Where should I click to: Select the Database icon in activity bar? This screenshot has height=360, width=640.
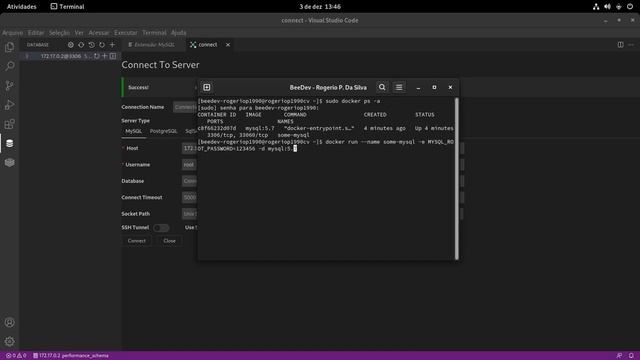[9, 143]
